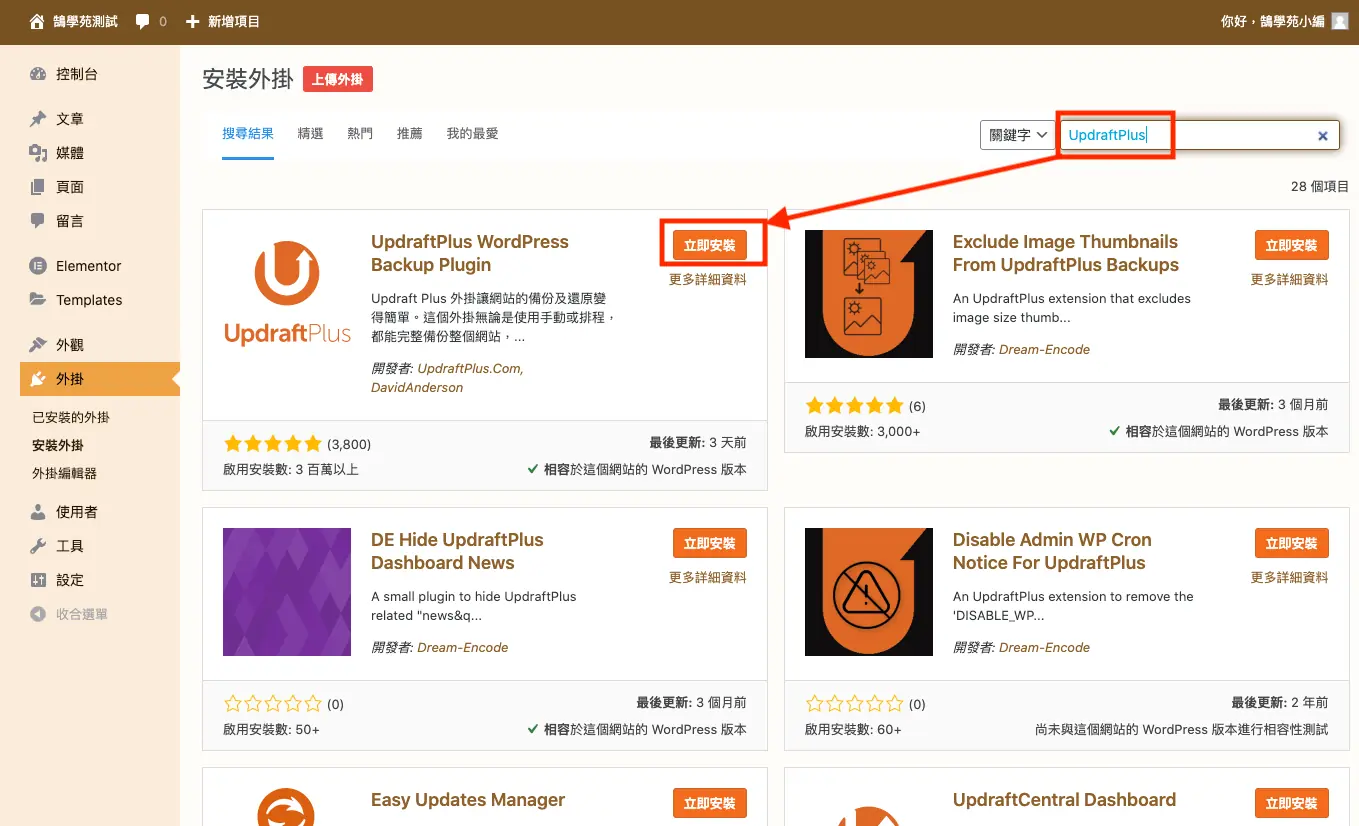Click the brush icon beside 外觀
The height and width of the screenshot is (826, 1359).
(x=38, y=345)
